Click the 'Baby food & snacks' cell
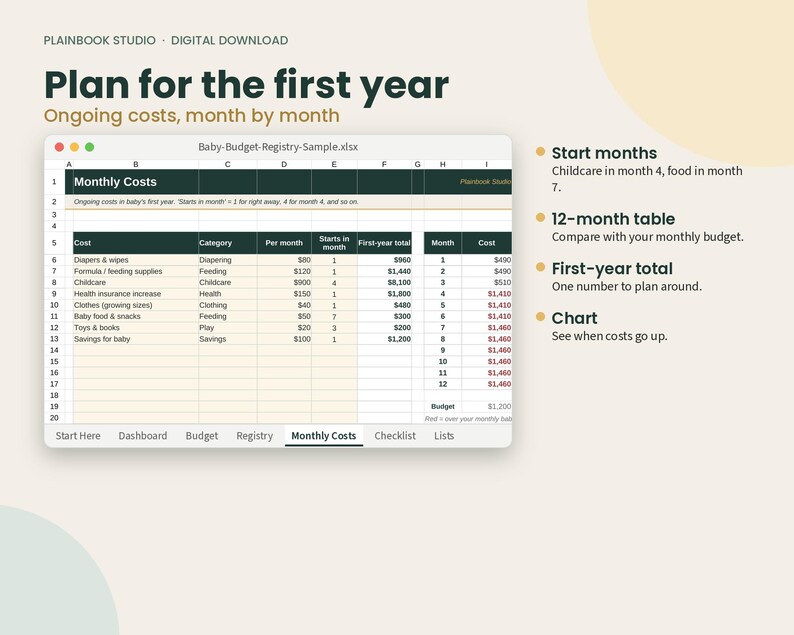794x635 pixels. pyautogui.click(x=136, y=316)
